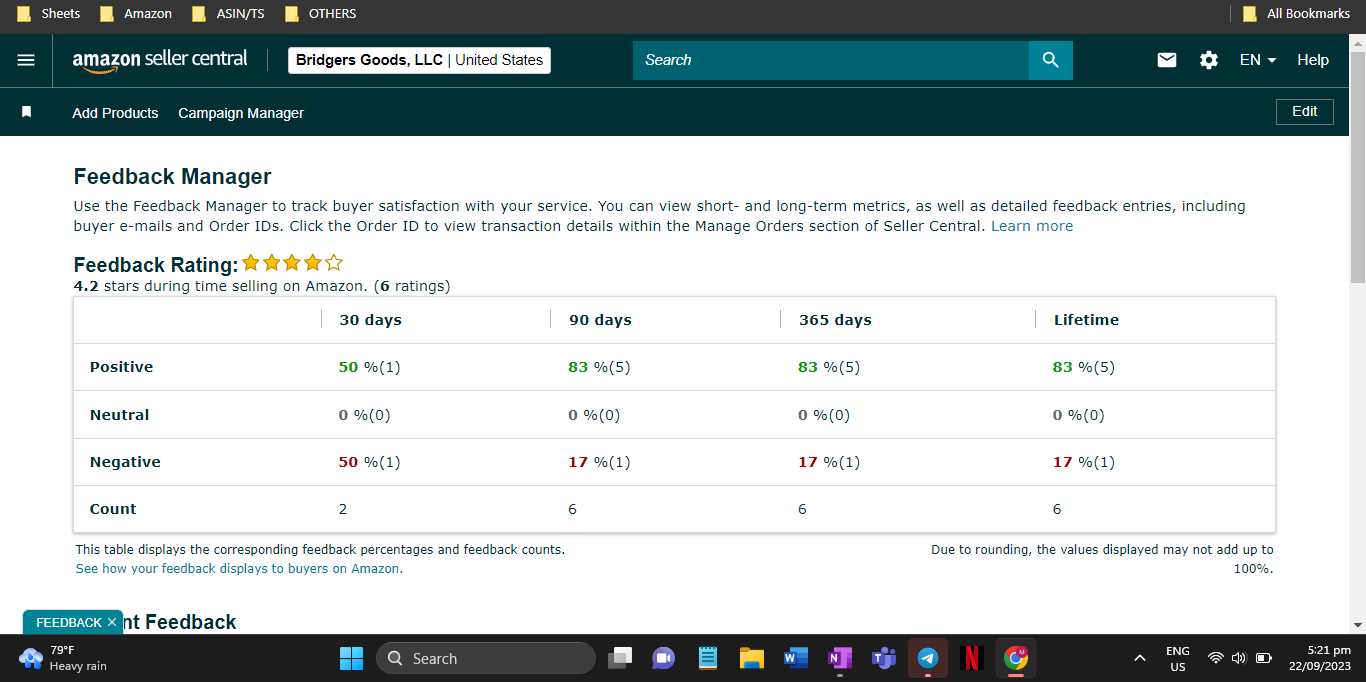Open the clock showing 5:21 pm
The image size is (1366, 682).
(x=1320, y=658)
